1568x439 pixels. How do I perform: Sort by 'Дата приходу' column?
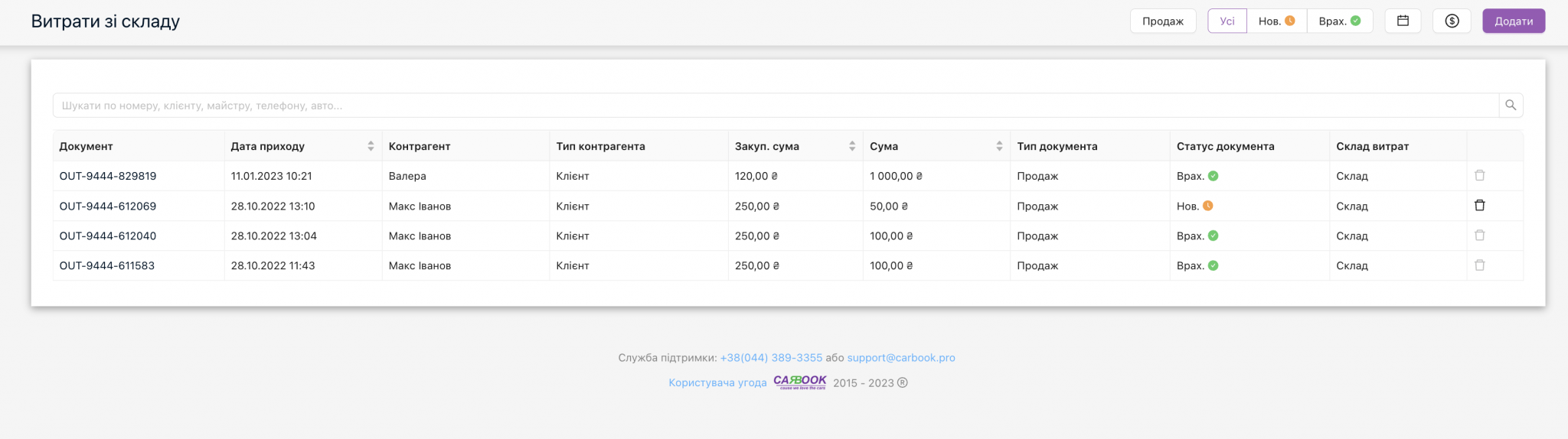[371, 146]
